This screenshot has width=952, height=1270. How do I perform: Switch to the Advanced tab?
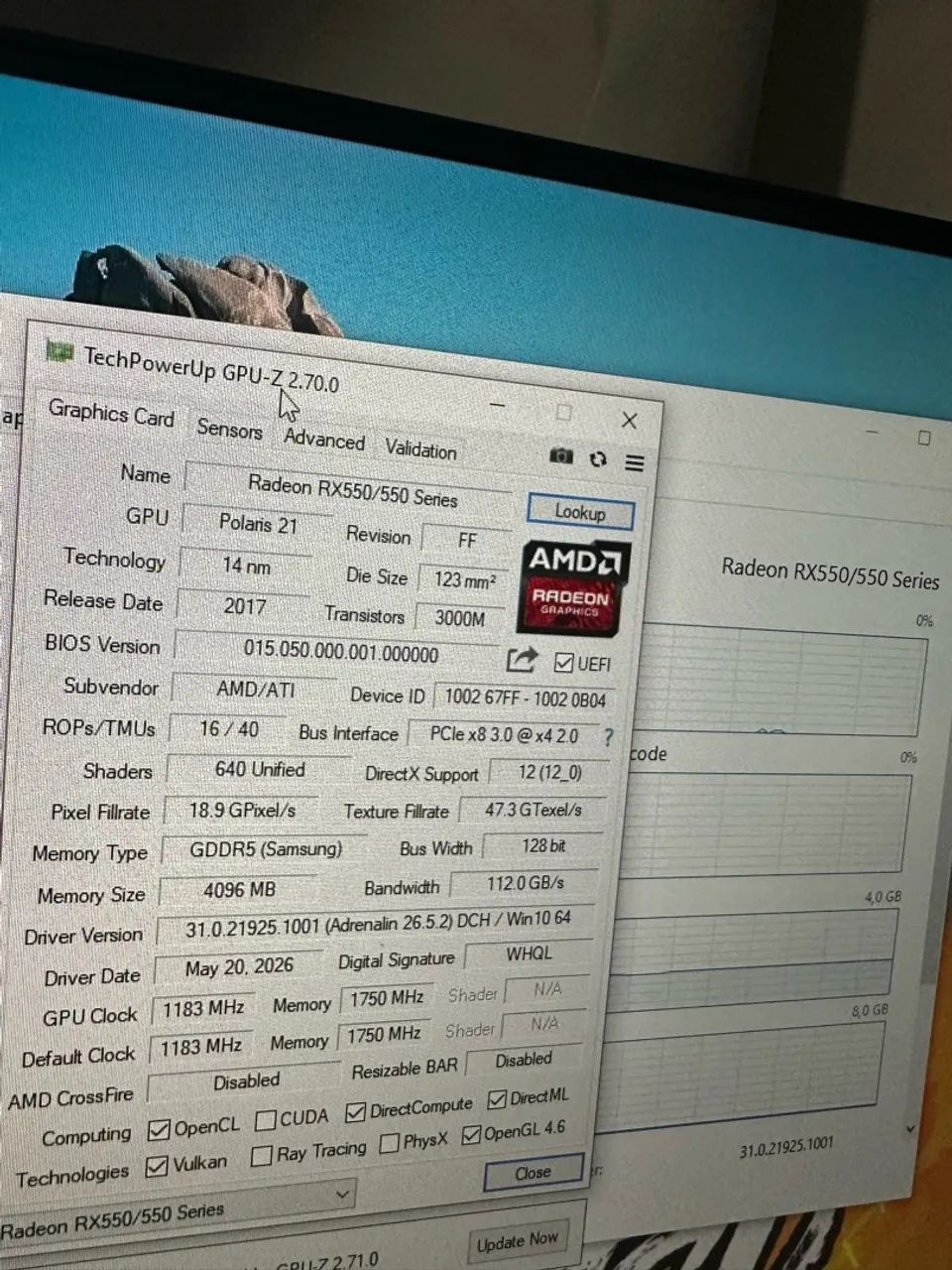324,439
